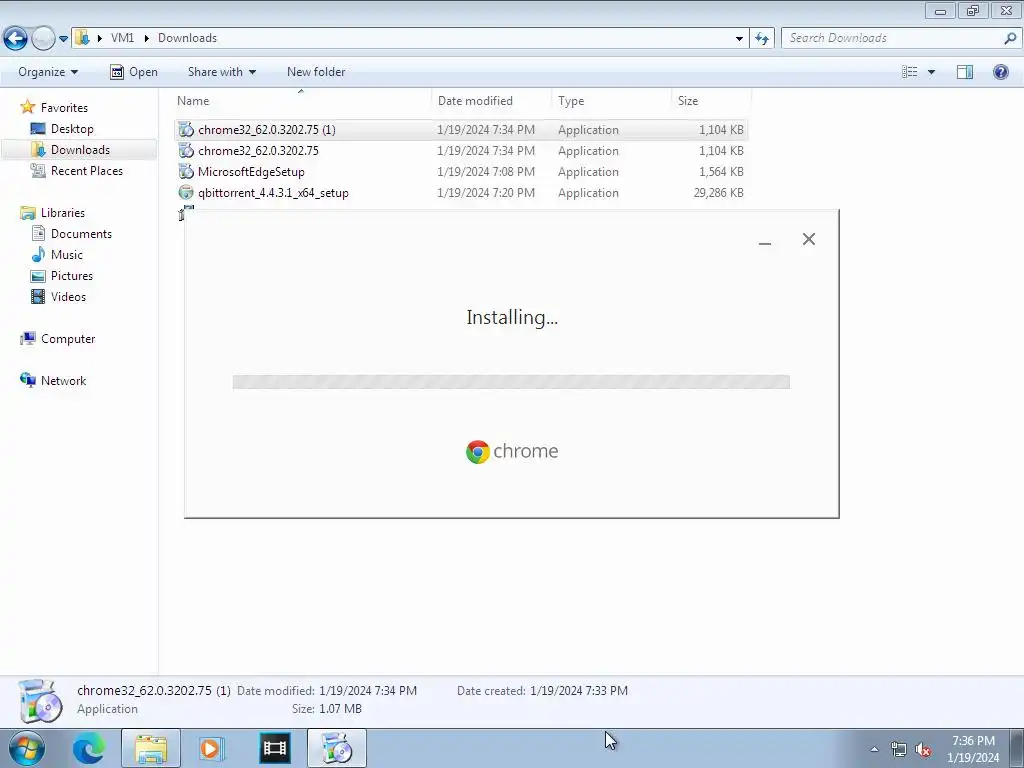Viewport: 1024px width, 768px height.
Task: Click the Help question mark icon
Action: coord(1000,72)
